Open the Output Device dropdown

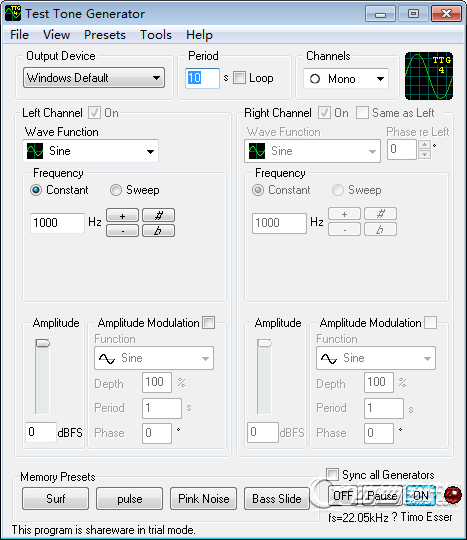94,77
